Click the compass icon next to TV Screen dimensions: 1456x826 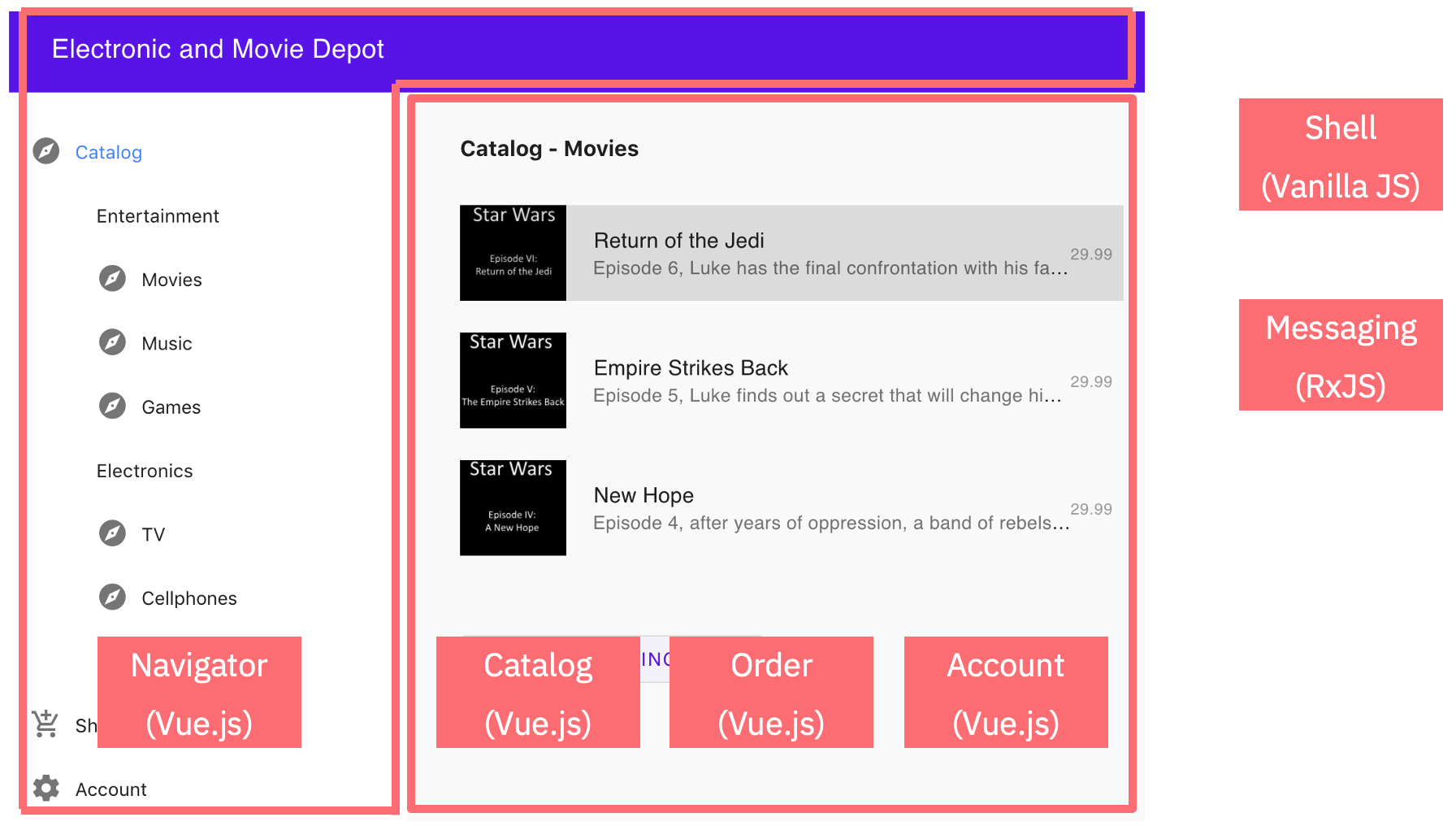click(x=112, y=533)
